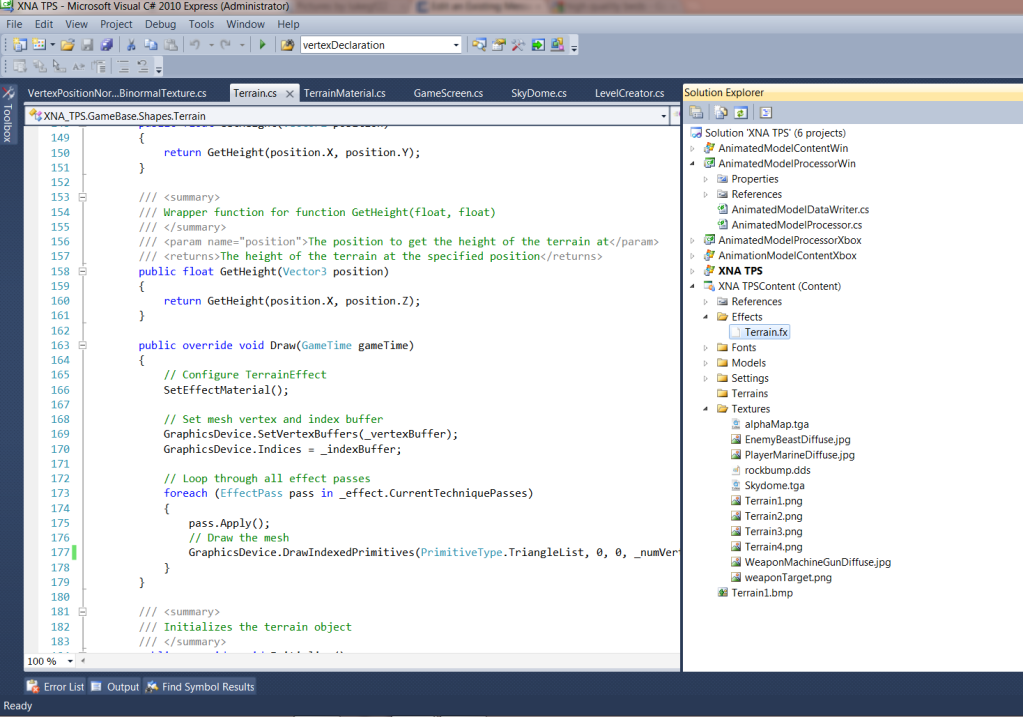
Task: Open the Toolbox via hammer-wrench icon
Action: click(519, 45)
